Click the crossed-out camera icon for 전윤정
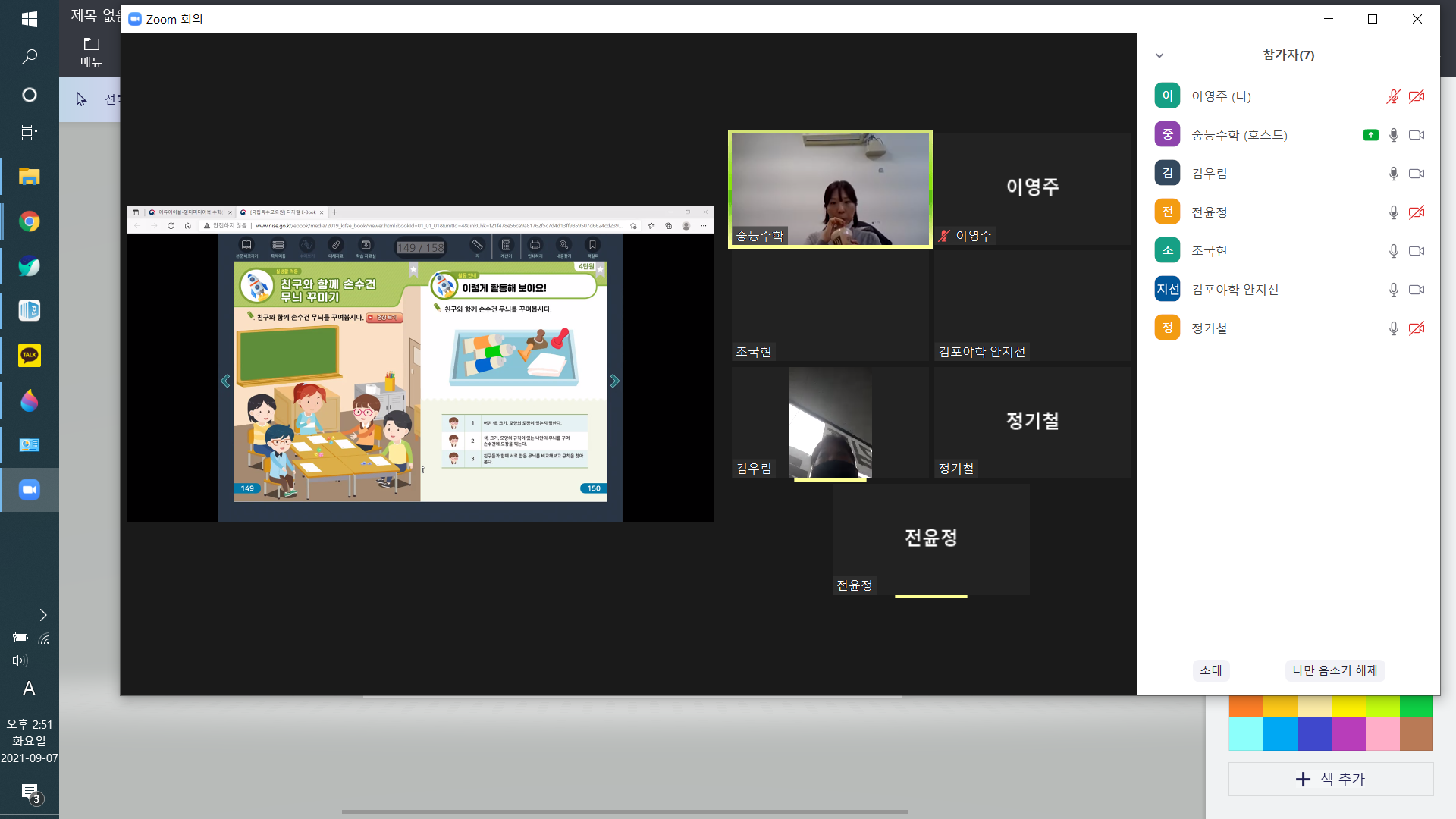Viewport: 1456px width, 819px height. [x=1417, y=212]
